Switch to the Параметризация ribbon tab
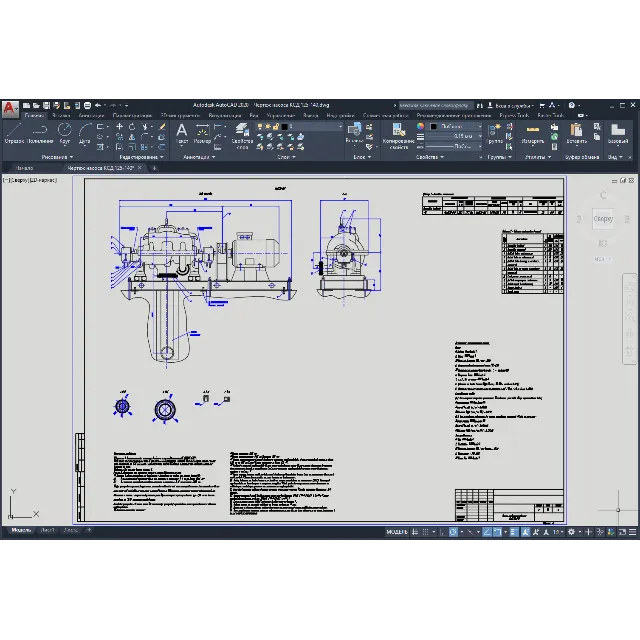 (x=132, y=116)
